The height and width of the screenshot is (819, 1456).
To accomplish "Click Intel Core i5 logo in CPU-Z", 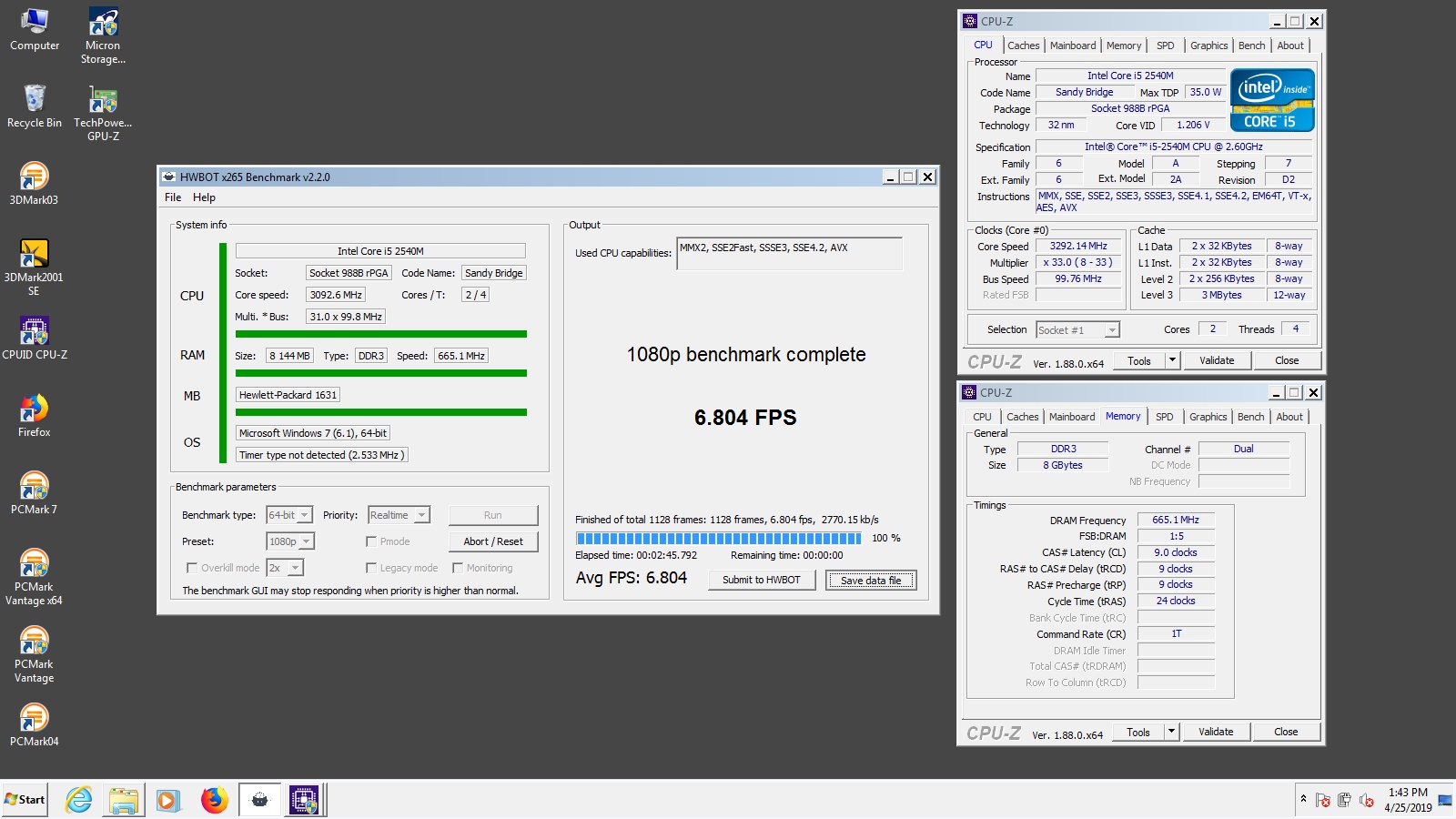I will pyautogui.click(x=1272, y=100).
